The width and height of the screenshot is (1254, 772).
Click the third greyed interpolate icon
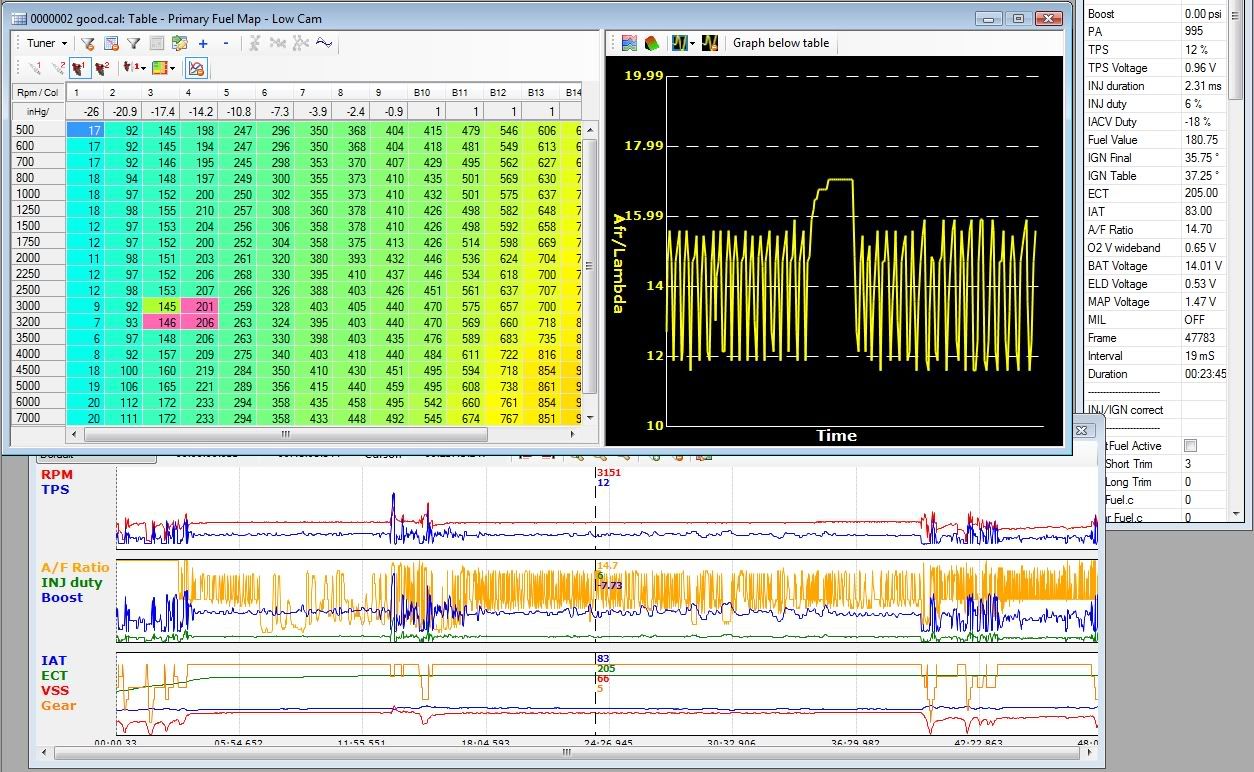[300, 43]
